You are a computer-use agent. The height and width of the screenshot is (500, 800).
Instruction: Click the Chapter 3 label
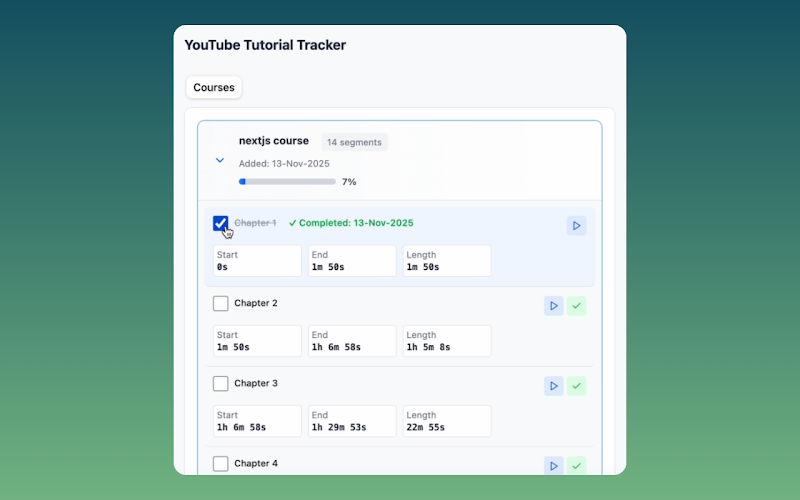click(x=256, y=383)
